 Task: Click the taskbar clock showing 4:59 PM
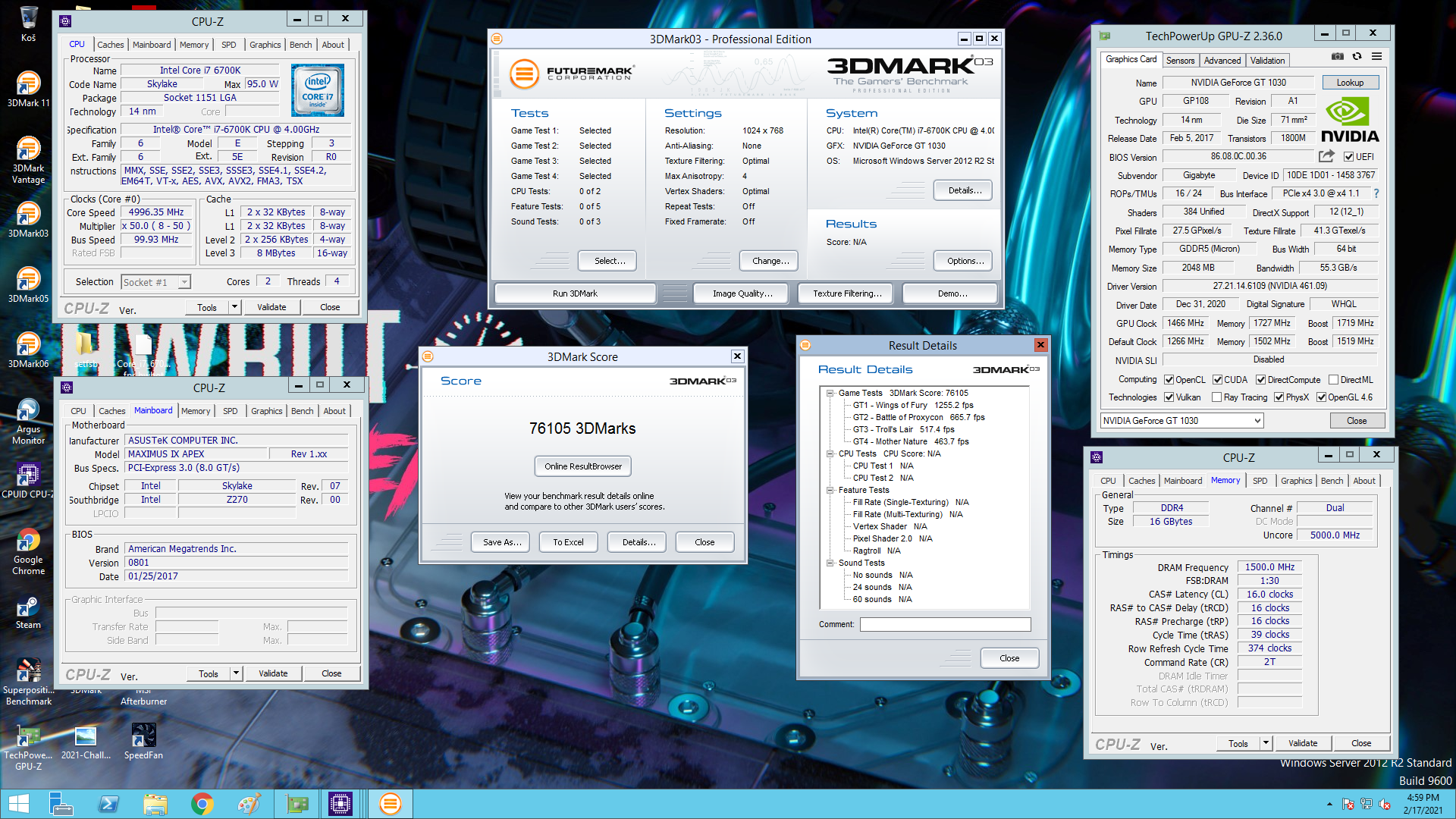click(1423, 804)
